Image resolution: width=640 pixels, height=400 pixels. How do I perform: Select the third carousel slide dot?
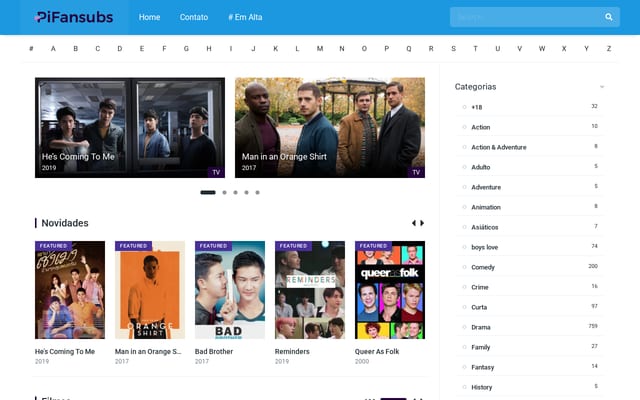tap(236, 192)
